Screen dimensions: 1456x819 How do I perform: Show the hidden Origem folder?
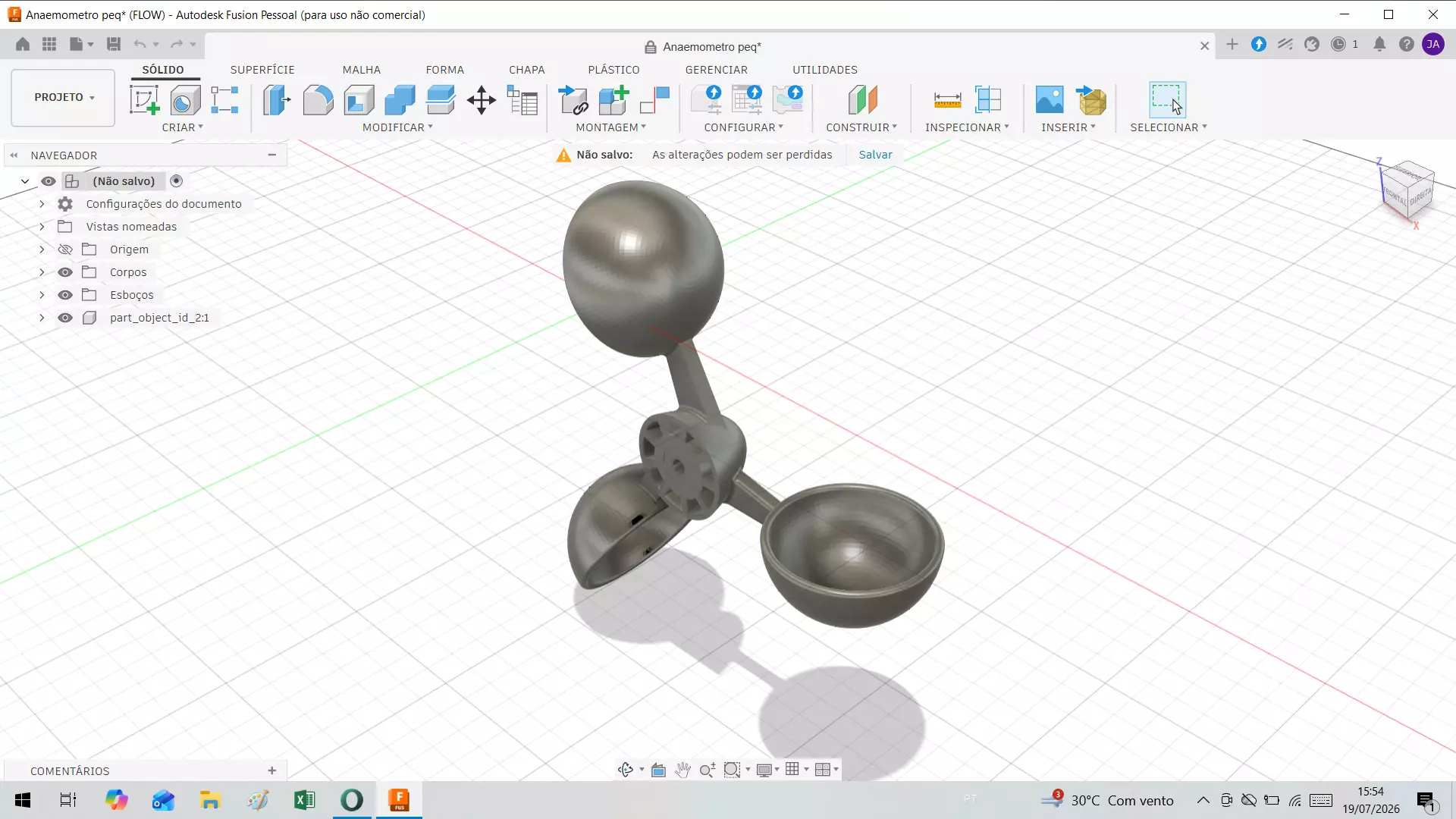[x=65, y=249]
